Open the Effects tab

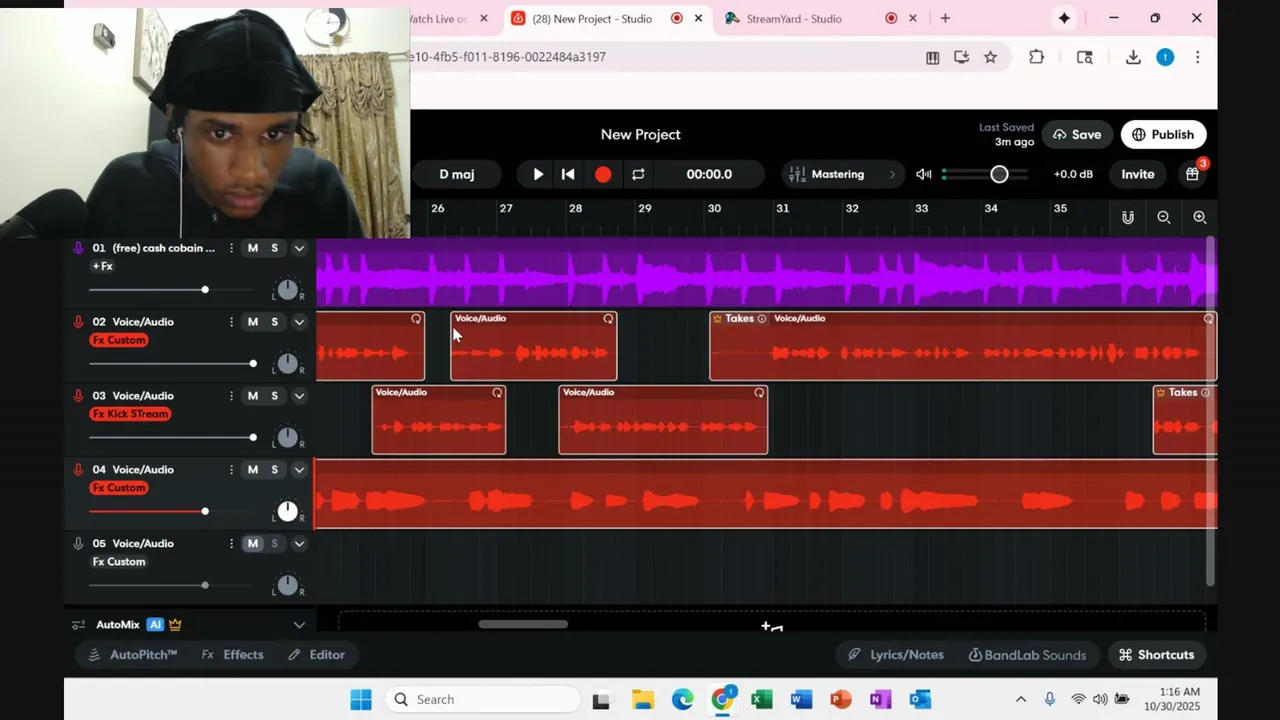[233, 655]
